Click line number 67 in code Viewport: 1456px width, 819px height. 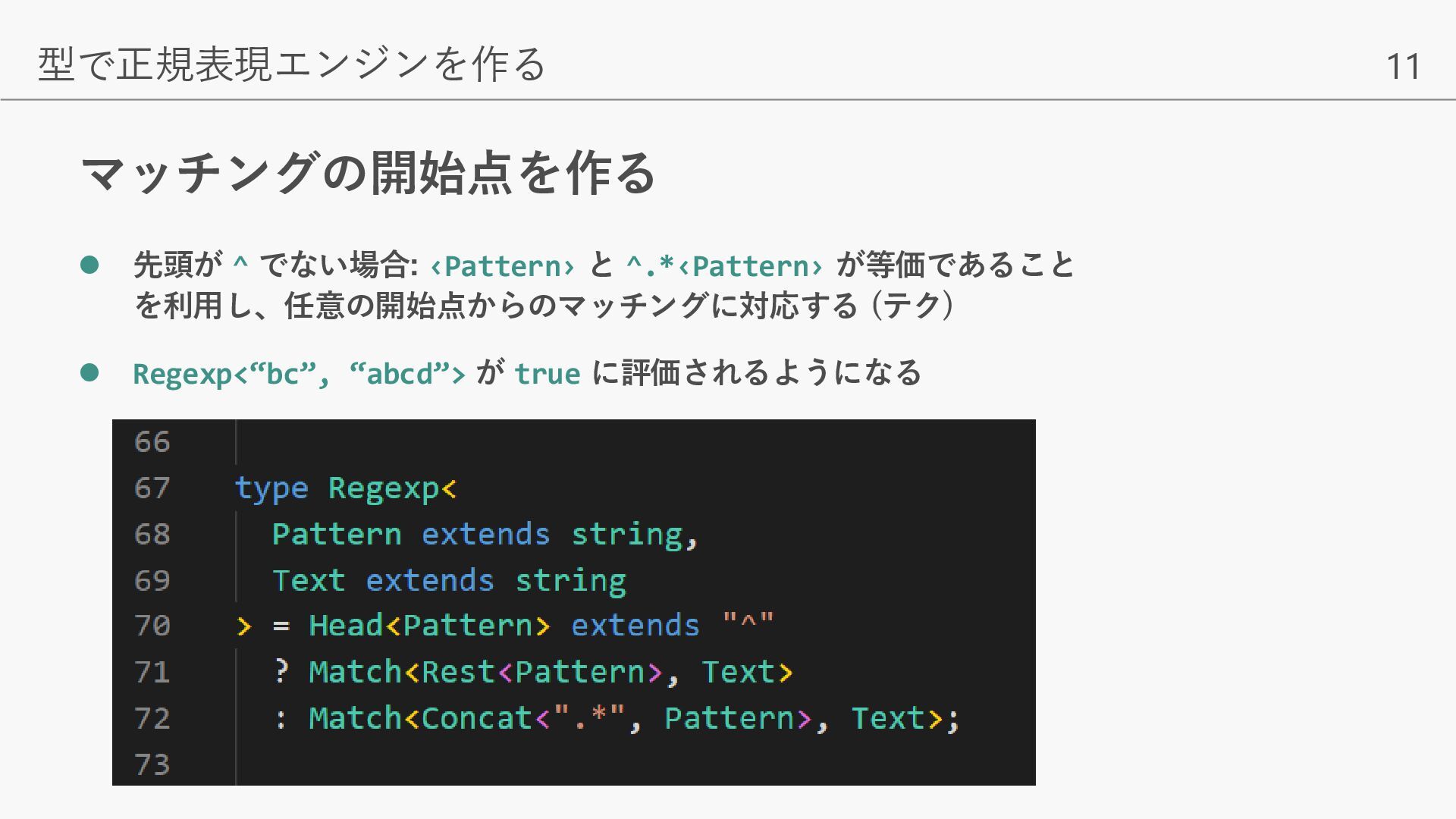152,488
